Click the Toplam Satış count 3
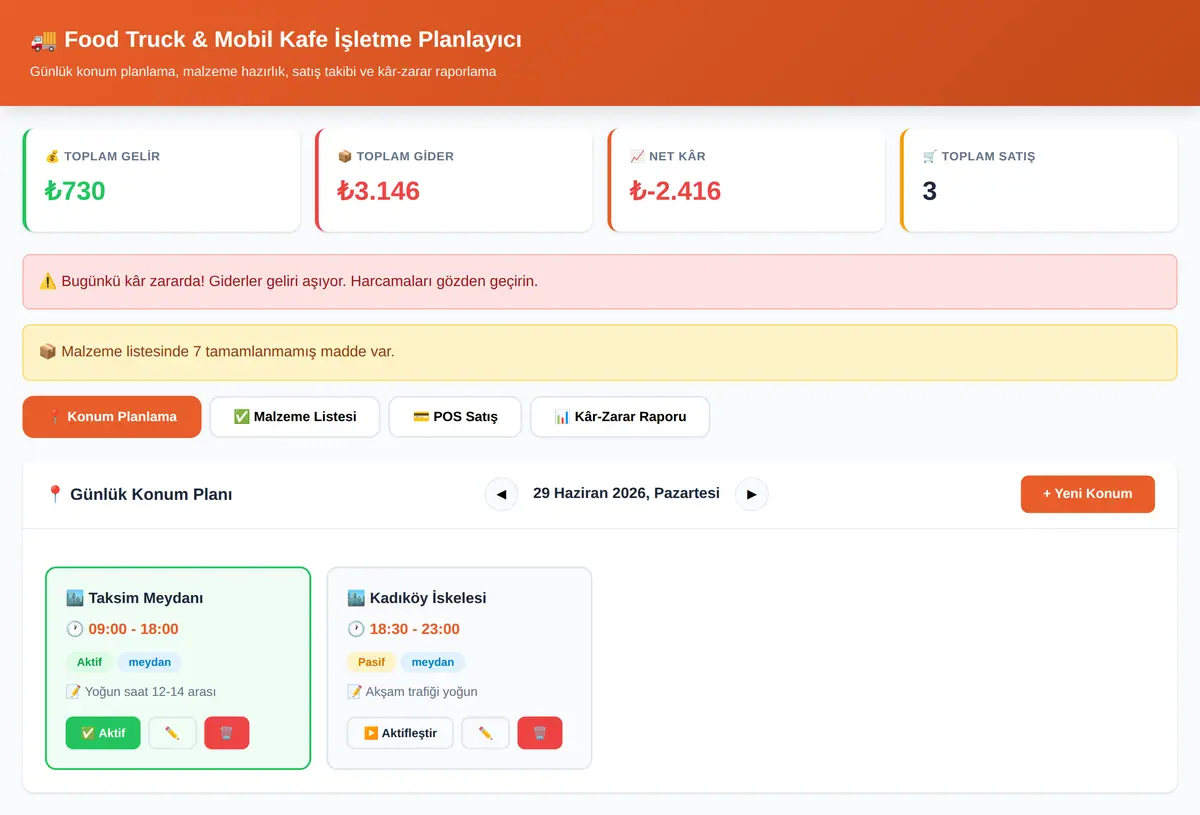Viewport: 1200px width, 815px height. [x=930, y=191]
